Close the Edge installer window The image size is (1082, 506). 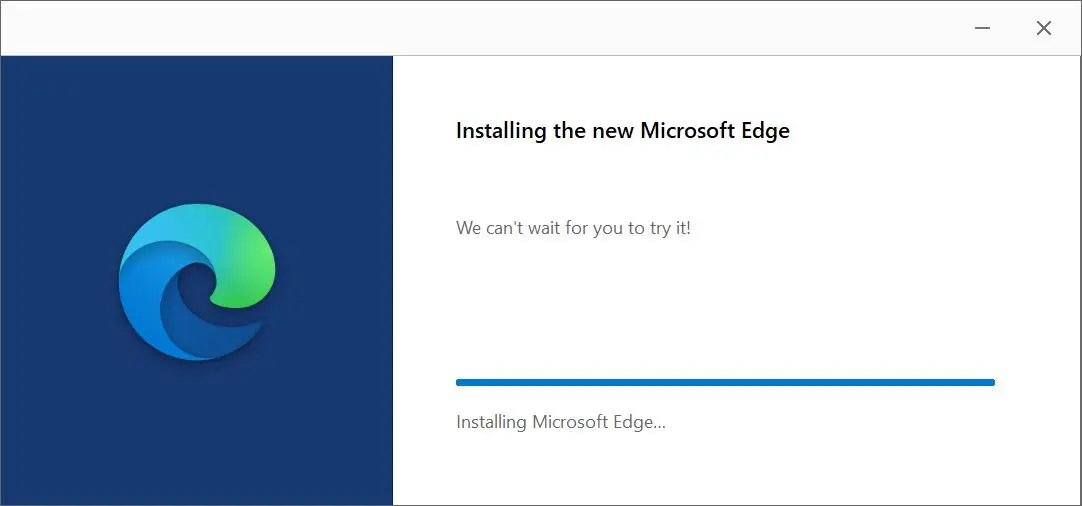[x=1044, y=28]
